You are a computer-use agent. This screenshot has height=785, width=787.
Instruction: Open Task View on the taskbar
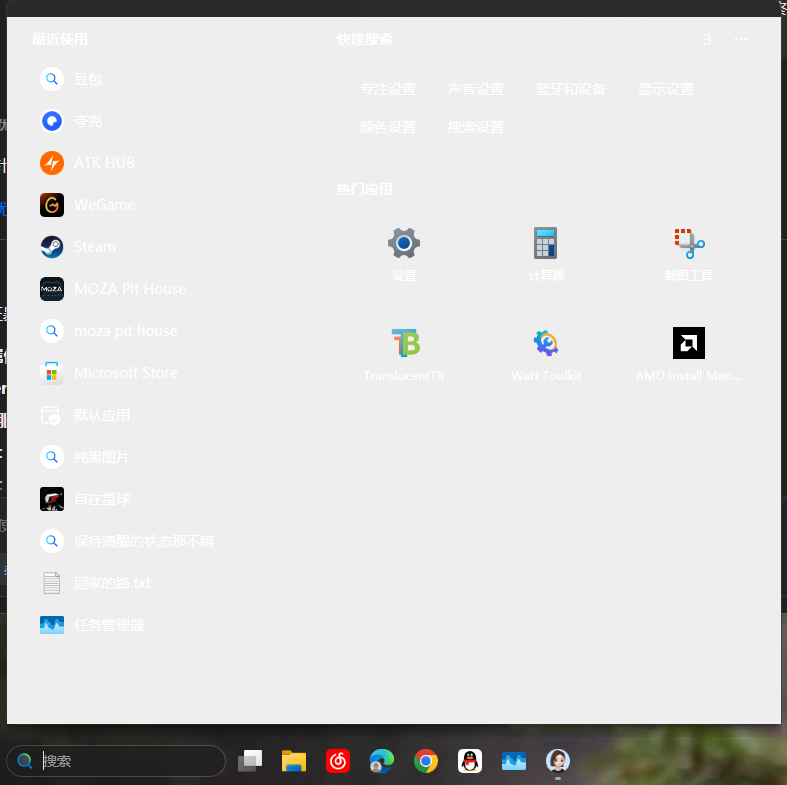pyautogui.click(x=250, y=761)
